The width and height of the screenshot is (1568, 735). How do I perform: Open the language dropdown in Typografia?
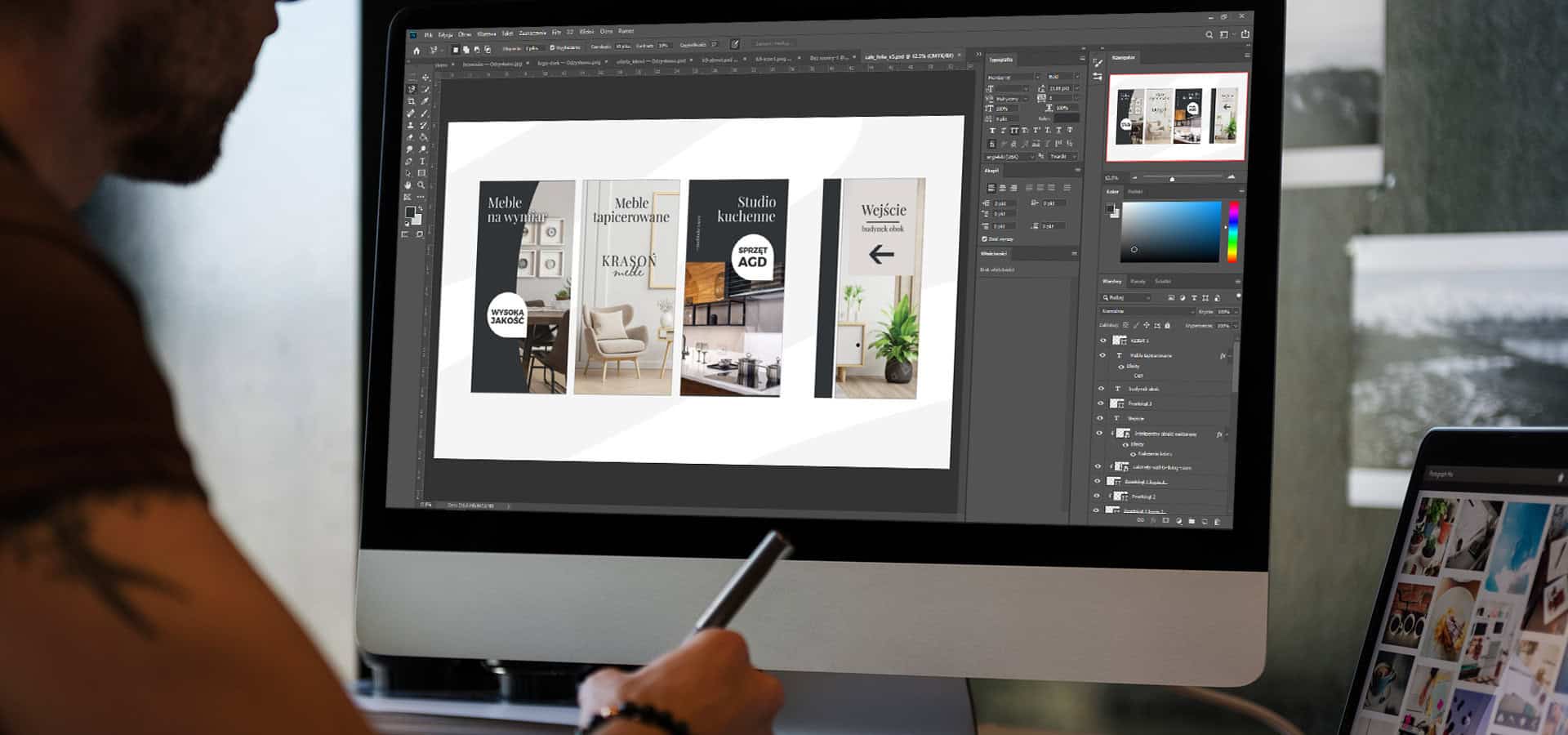coord(1010,156)
